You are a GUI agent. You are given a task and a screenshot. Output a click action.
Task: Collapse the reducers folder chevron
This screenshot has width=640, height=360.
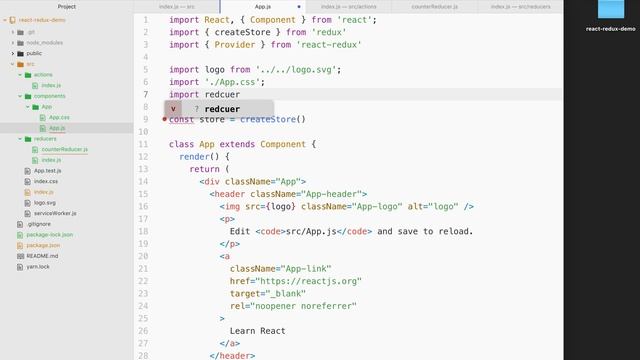tap(20, 139)
